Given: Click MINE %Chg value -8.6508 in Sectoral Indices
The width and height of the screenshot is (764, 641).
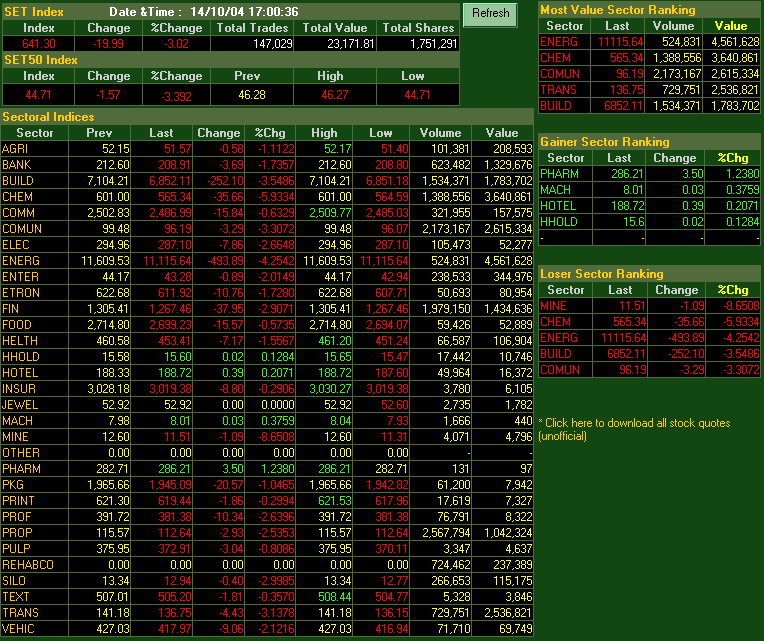Looking at the screenshot, I should 276,437.
